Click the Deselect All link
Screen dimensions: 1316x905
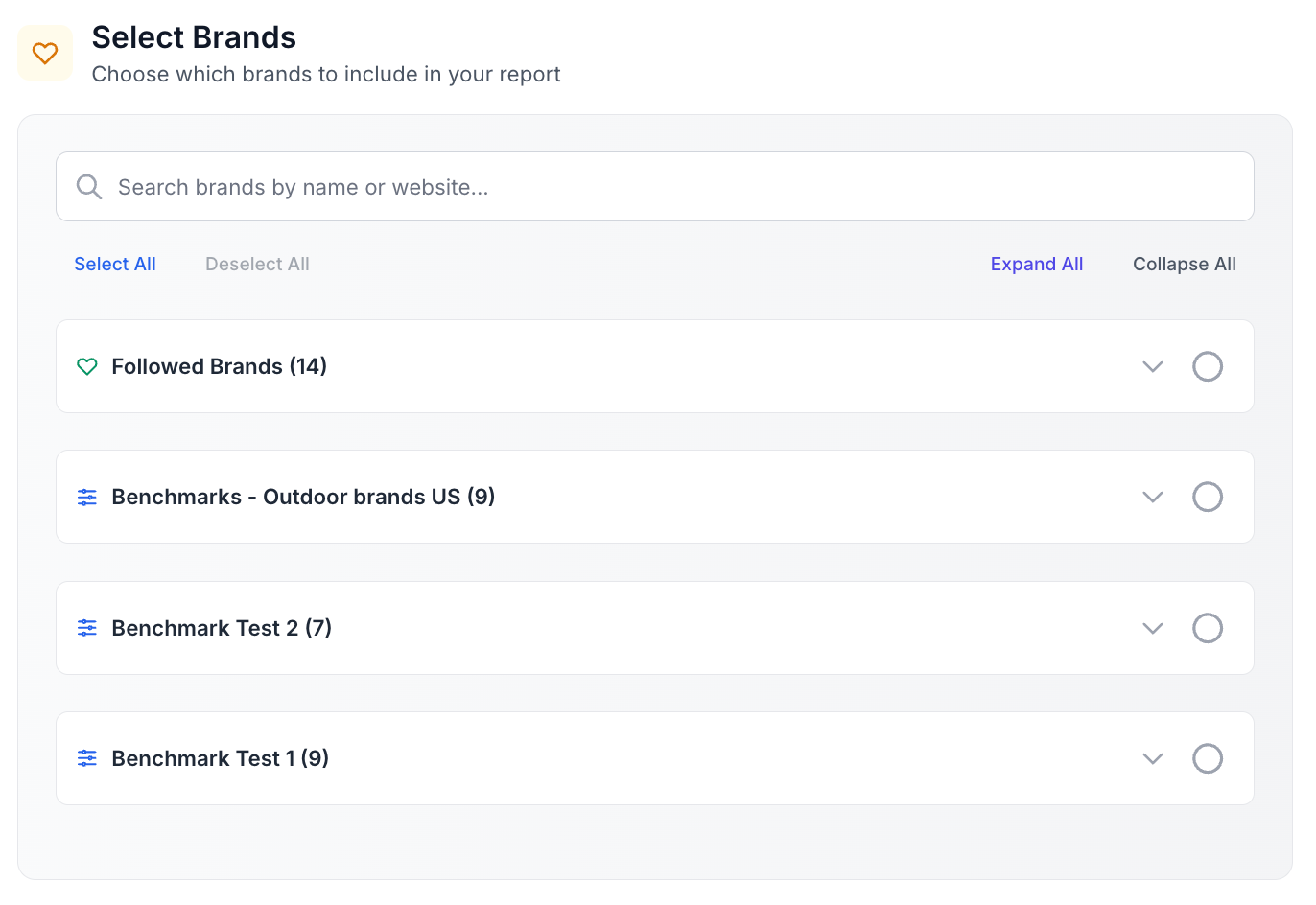[257, 264]
